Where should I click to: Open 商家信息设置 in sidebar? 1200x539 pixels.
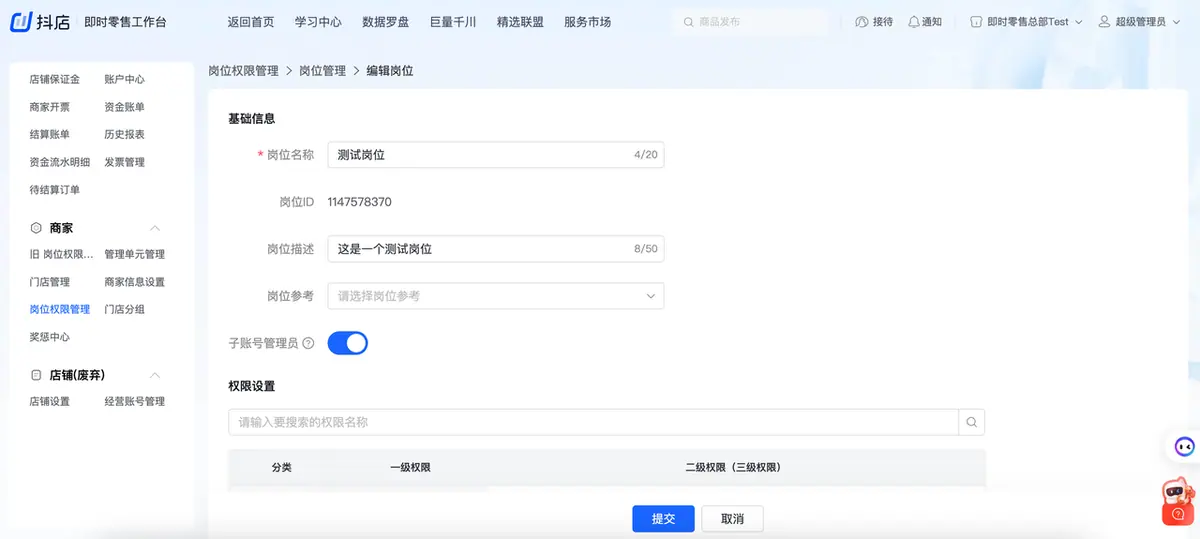134,282
